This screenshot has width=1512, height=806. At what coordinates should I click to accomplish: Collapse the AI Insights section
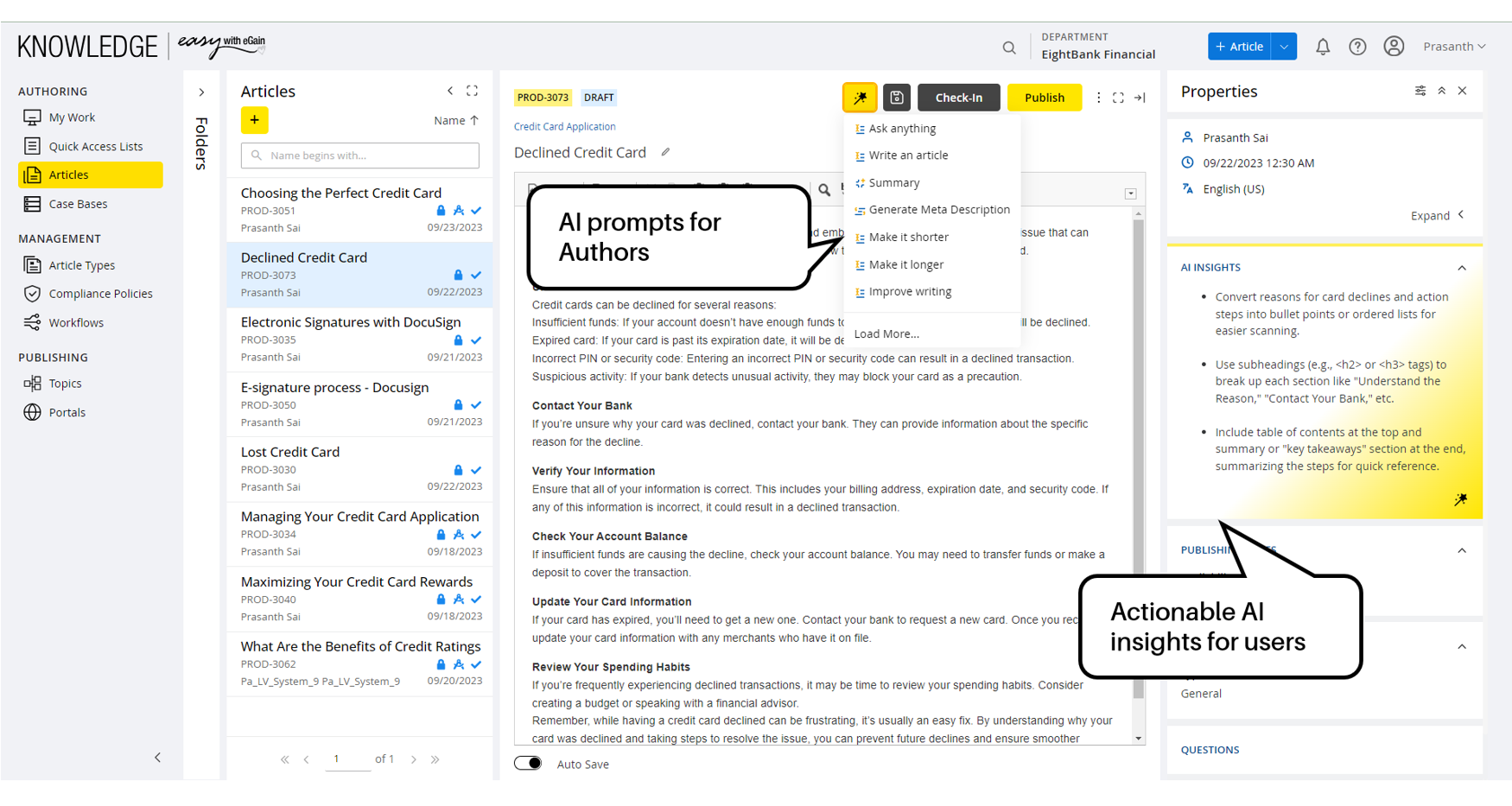[x=1462, y=268]
